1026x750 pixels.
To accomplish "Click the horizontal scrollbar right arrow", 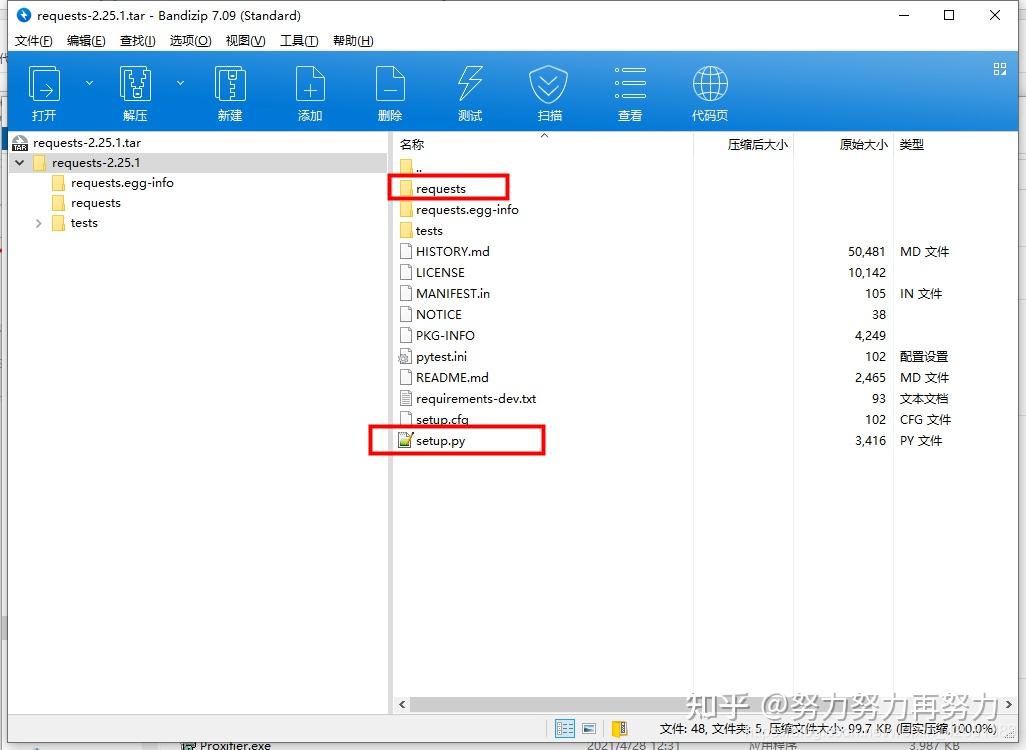I will [x=1008, y=705].
